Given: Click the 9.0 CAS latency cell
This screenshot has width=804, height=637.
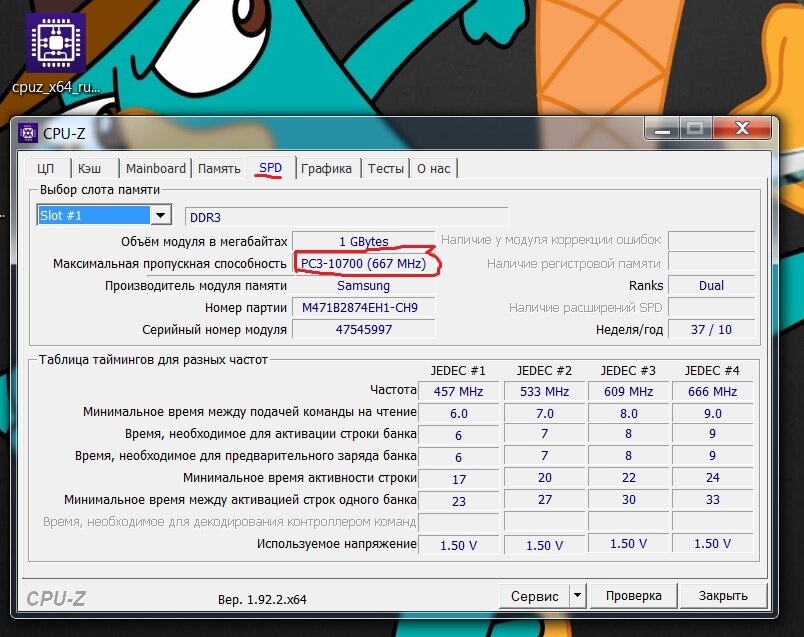Looking at the screenshot, I should point(713,413).
